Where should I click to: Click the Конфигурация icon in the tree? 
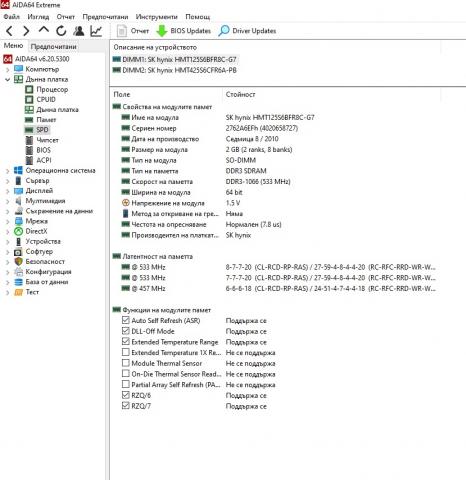tap(19, 272)
